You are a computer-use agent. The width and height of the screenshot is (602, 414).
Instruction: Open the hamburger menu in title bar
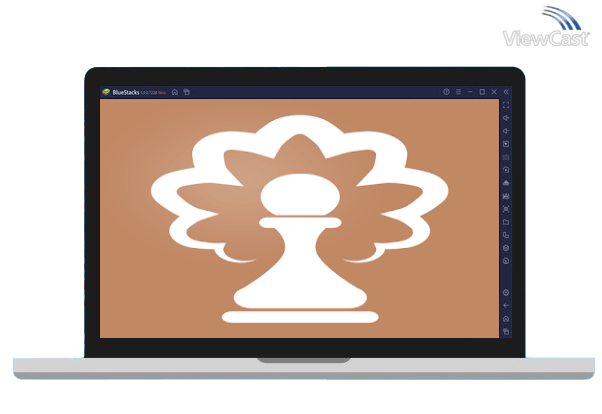pos(458,92)
